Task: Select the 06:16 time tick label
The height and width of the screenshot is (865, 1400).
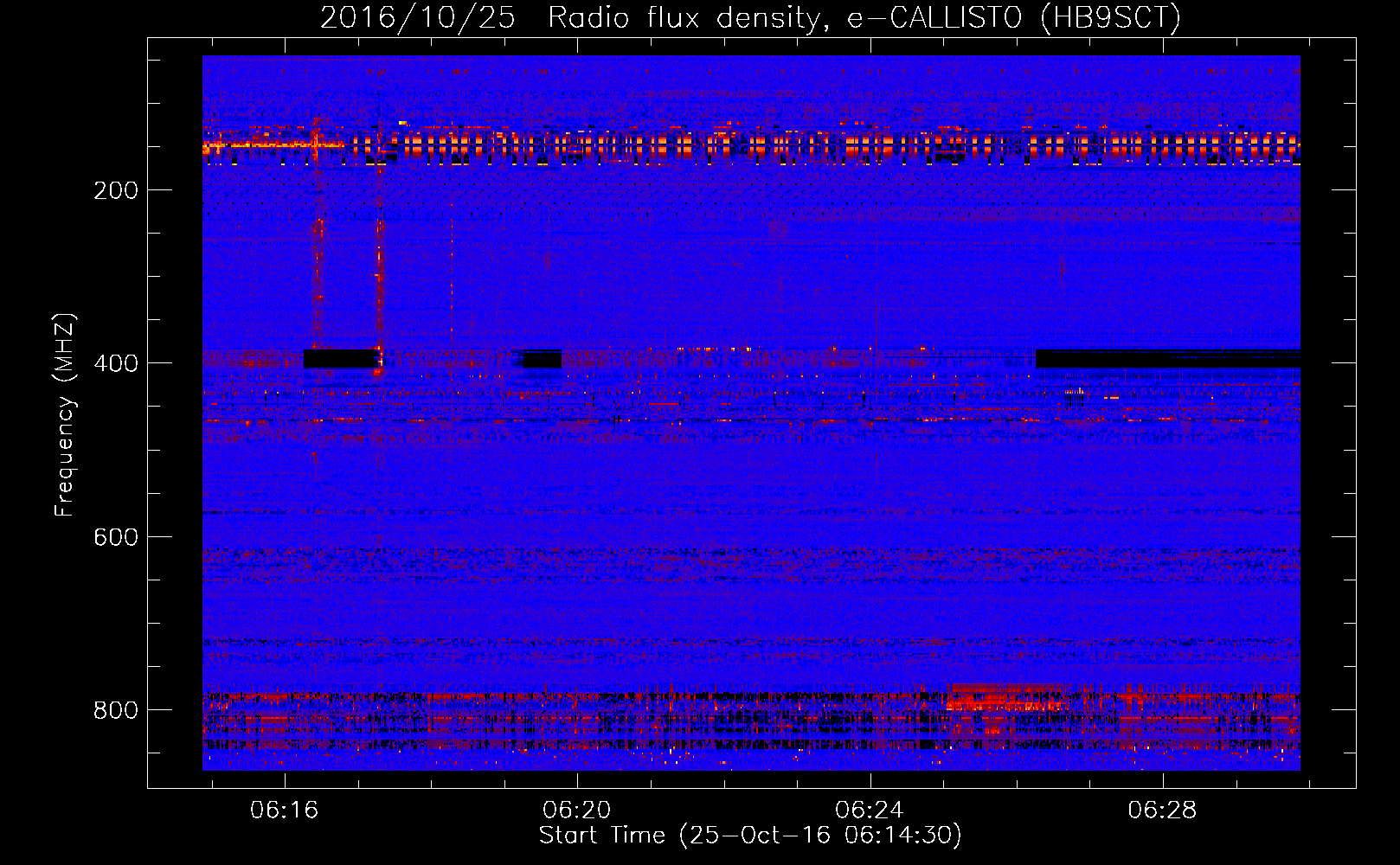Action: click(285, 810)
